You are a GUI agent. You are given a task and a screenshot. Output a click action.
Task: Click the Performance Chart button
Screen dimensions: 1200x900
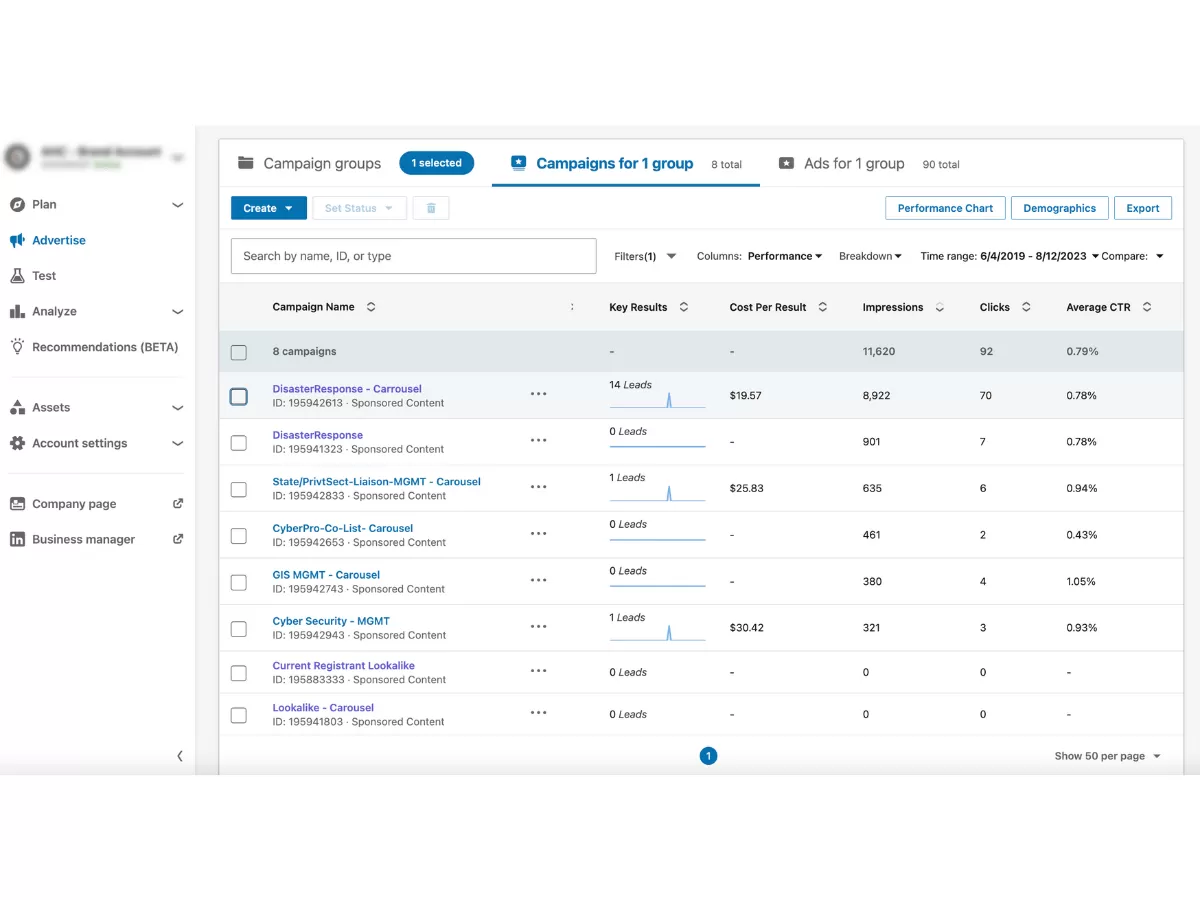tap(945, 208)
